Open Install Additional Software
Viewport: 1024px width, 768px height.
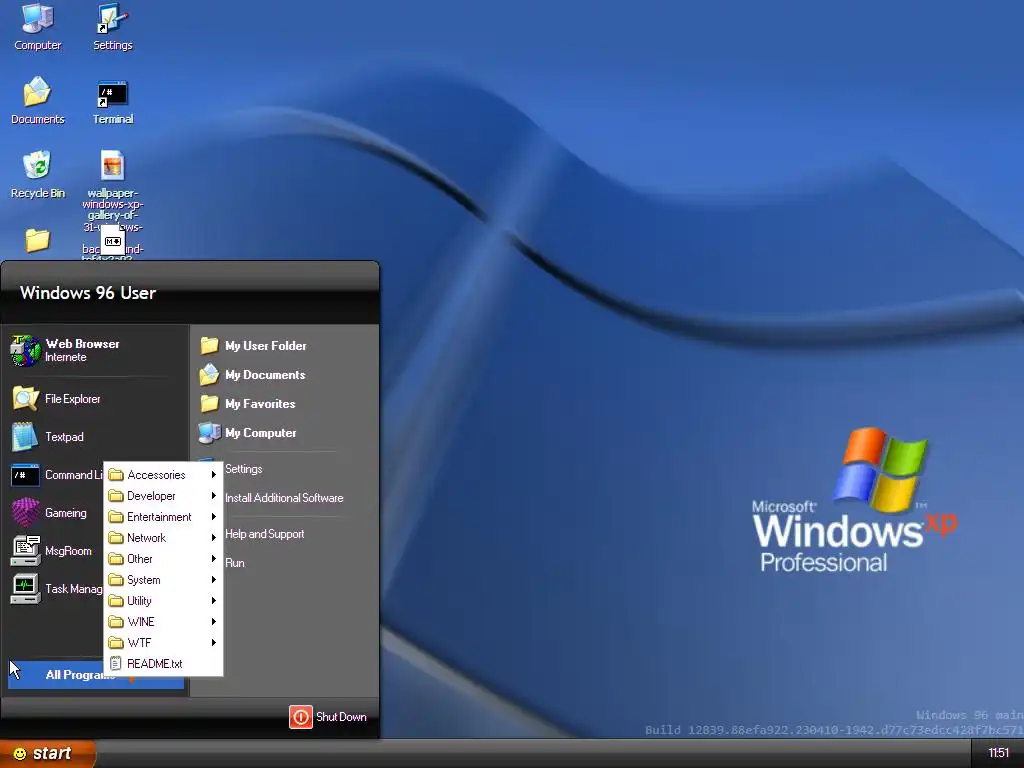click(284, 498)
